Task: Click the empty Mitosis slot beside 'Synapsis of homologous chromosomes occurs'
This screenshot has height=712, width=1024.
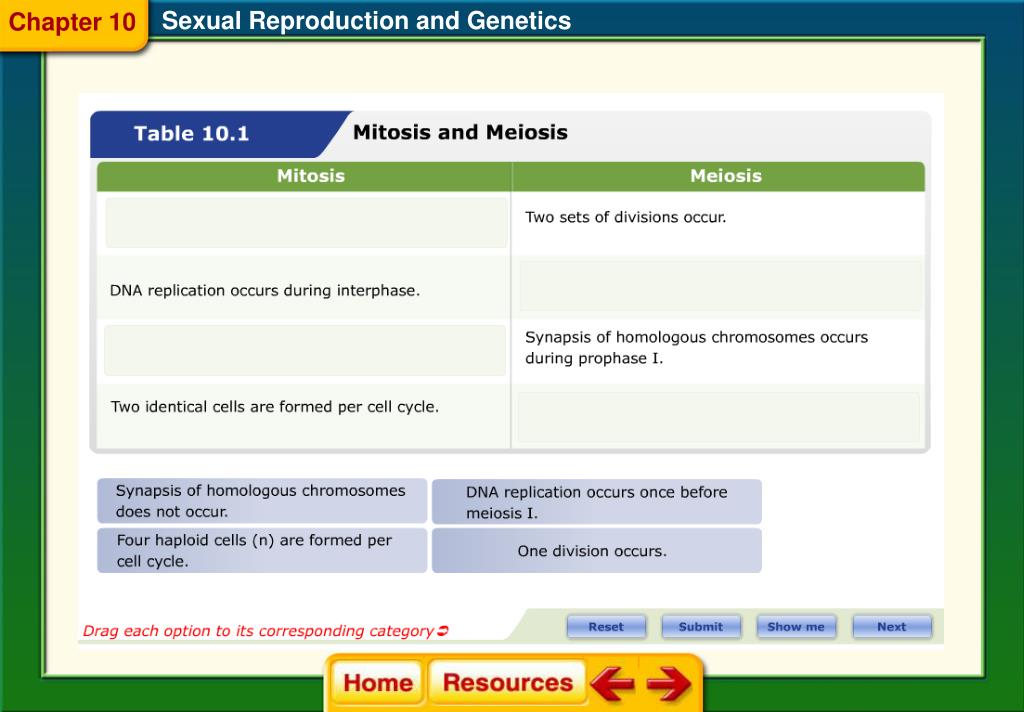Action: coord(305,350)
